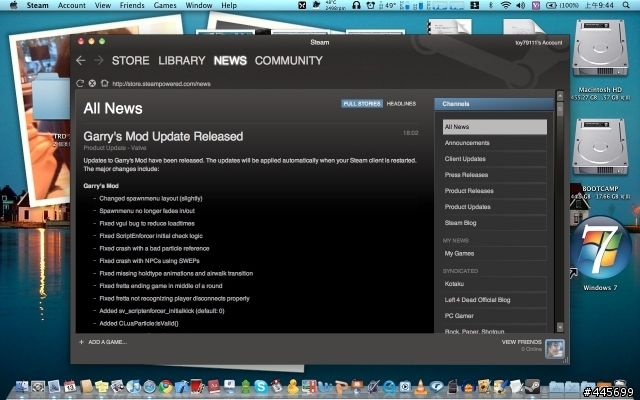Select the Steam Blog channel
This screenshot has width=640, height=400.
click(x=495, y=223)
